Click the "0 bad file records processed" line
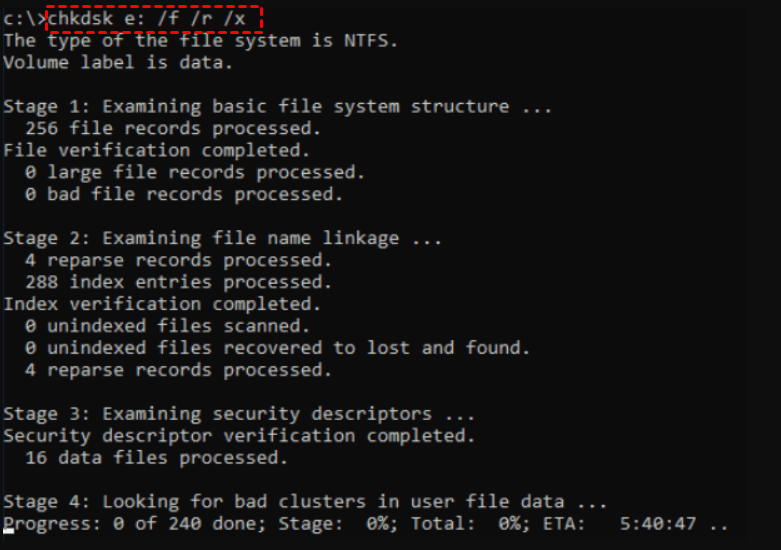 184,194
